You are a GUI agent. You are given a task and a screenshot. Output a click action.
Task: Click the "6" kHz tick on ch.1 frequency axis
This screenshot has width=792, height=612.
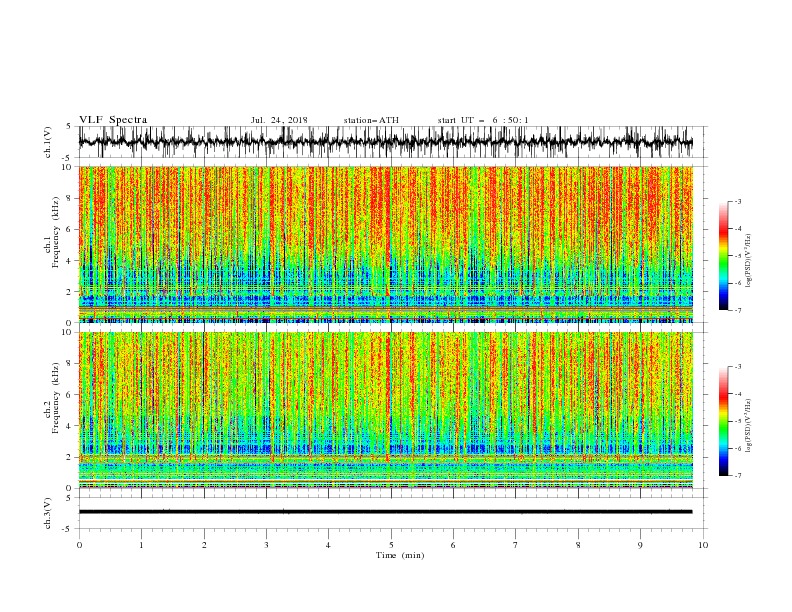(x=70, y=230)
